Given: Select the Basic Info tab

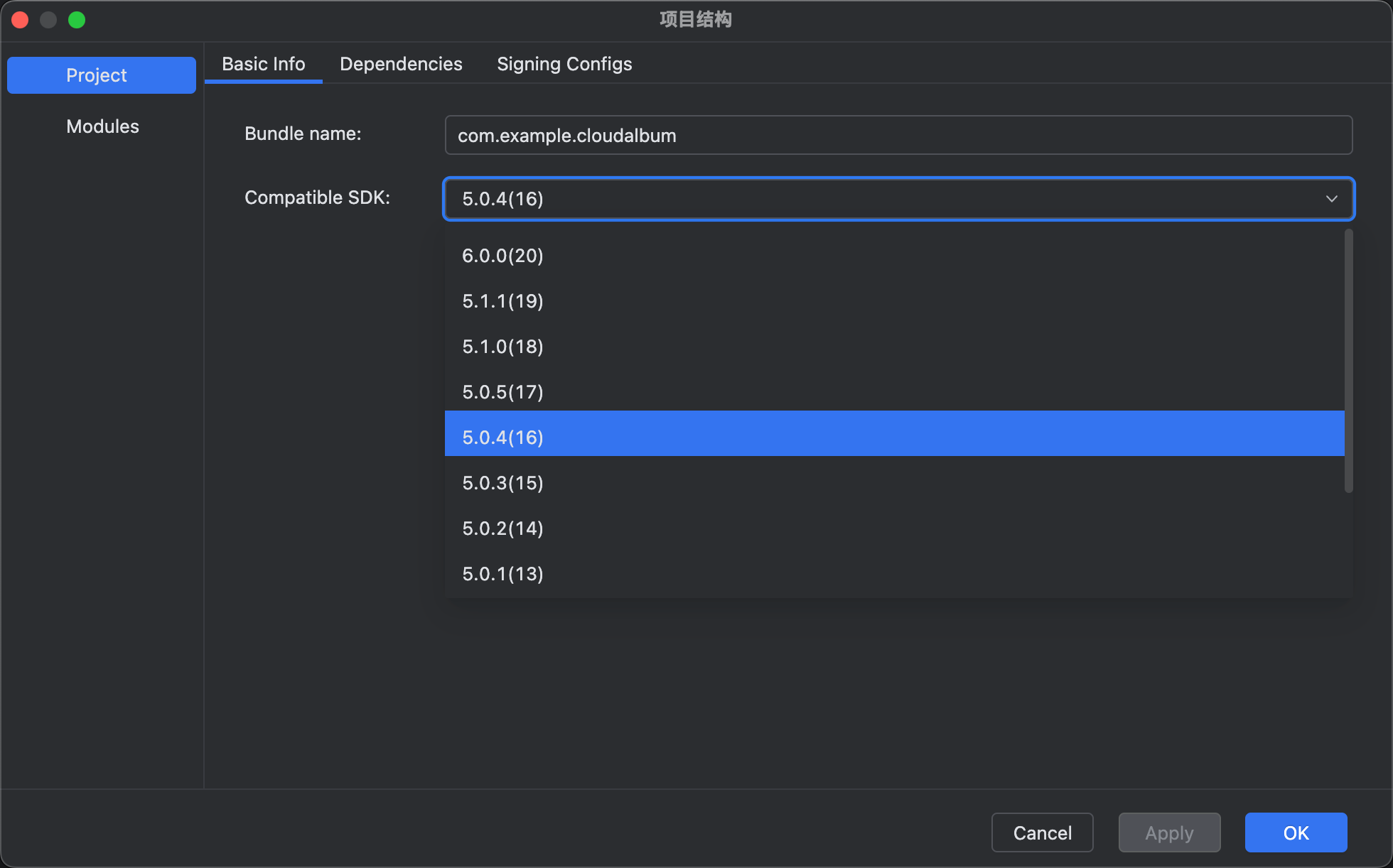Looking at the screenshot, I should [263, 64].
